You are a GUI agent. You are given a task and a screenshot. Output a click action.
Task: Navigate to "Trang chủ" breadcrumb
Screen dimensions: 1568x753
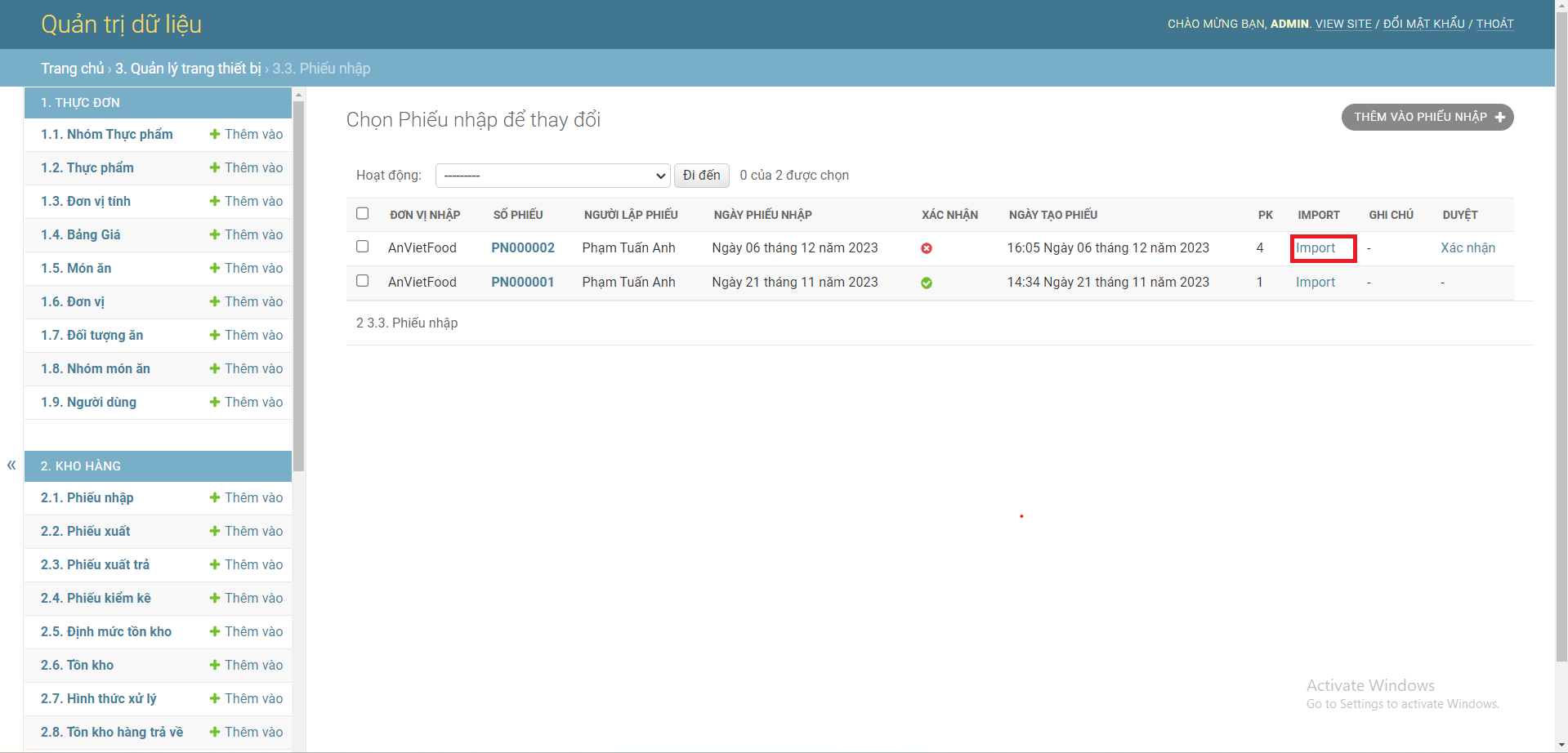pos(72,68)
